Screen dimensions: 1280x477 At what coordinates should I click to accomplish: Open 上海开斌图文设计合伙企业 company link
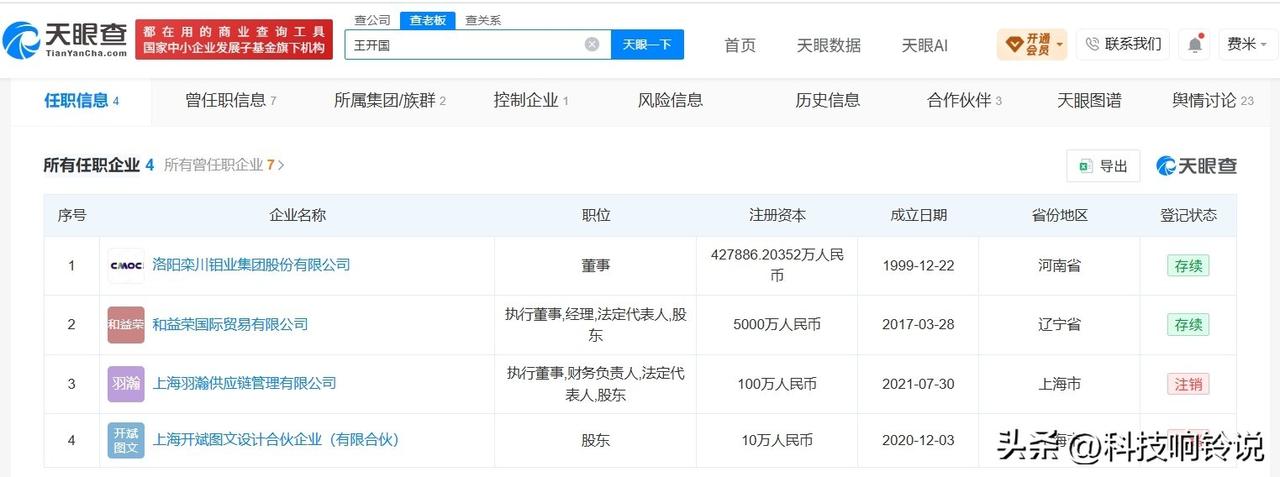(275, 439)
